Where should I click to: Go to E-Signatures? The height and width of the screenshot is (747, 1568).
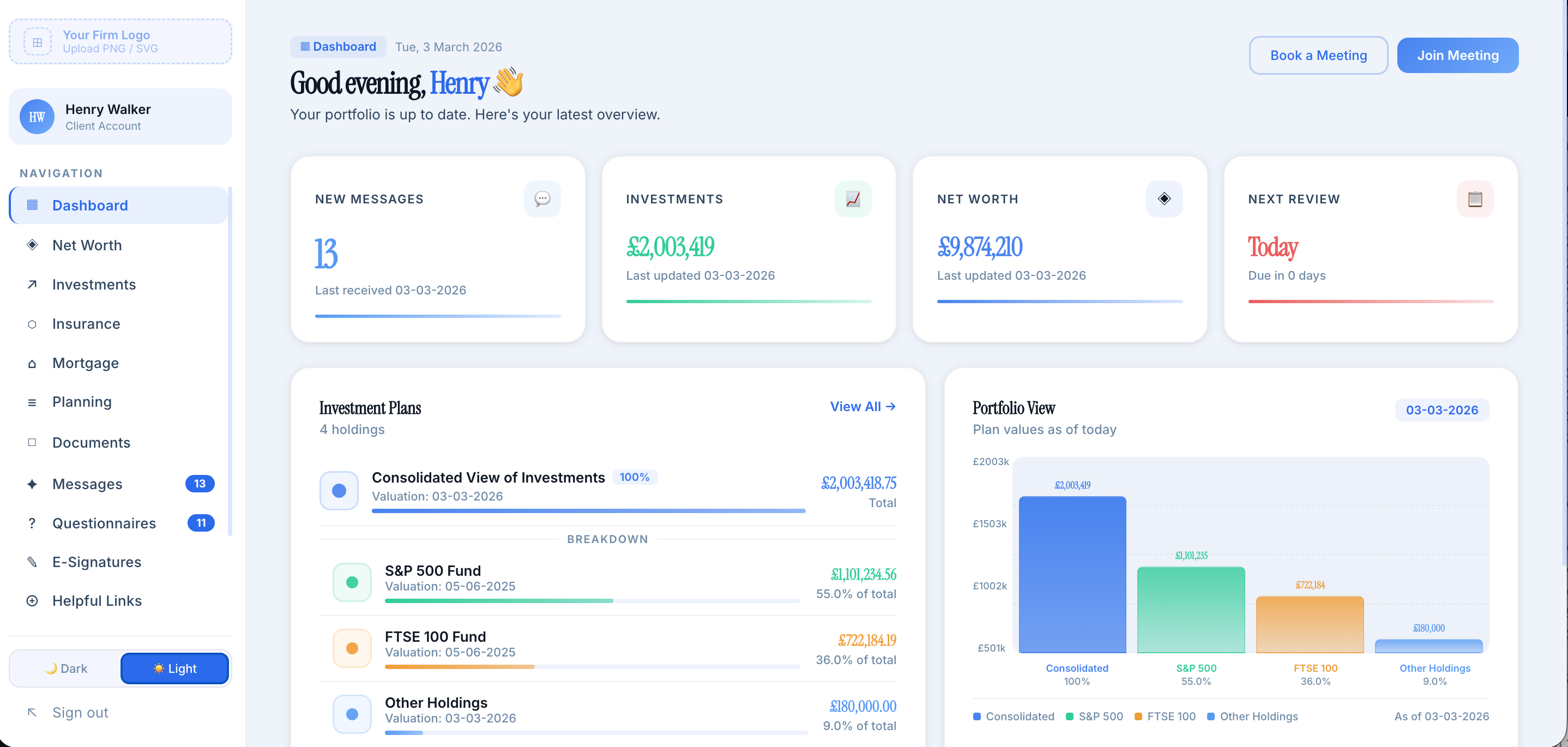click(x=119, y=562)
